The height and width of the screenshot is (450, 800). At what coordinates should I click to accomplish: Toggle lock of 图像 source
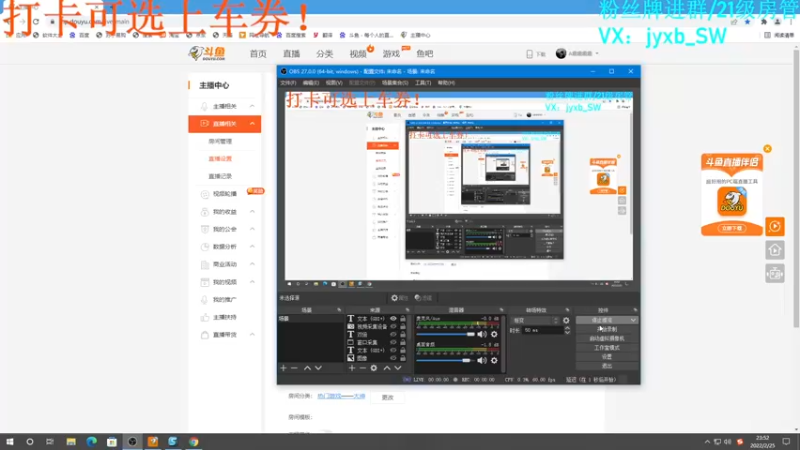click(x=403, y=358)
